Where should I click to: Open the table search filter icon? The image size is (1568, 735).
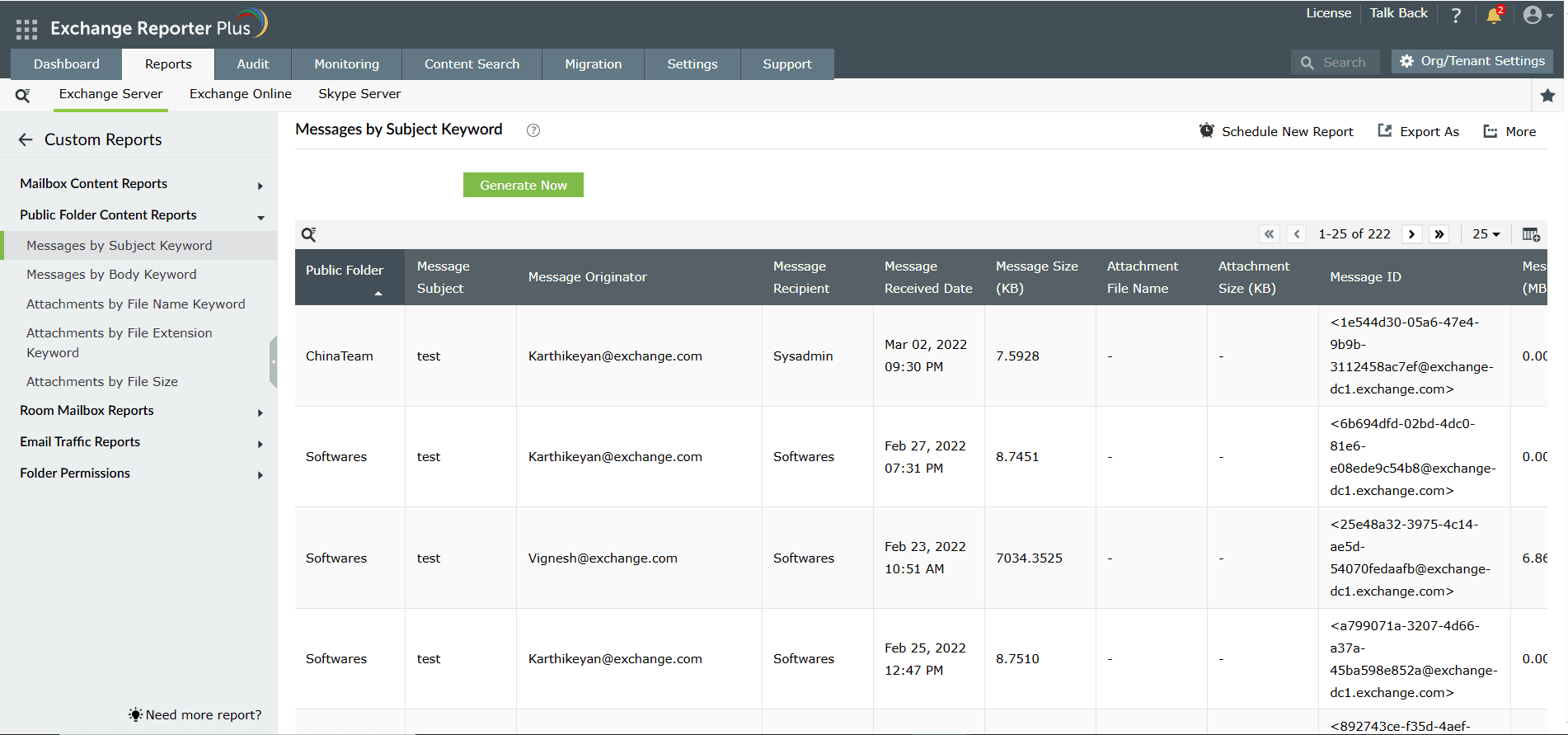tap(308, 234)
